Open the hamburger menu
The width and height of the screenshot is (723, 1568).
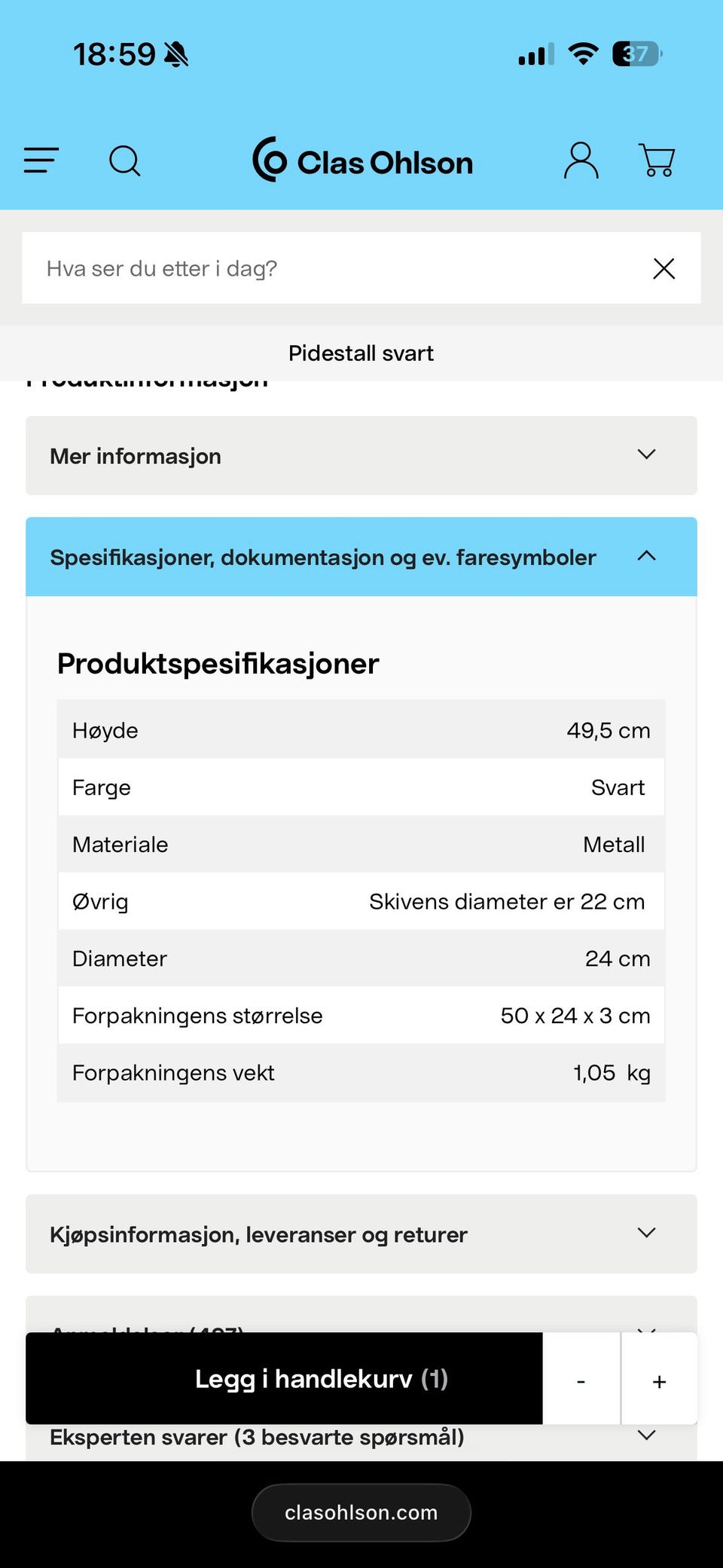[x=41, y=160]
